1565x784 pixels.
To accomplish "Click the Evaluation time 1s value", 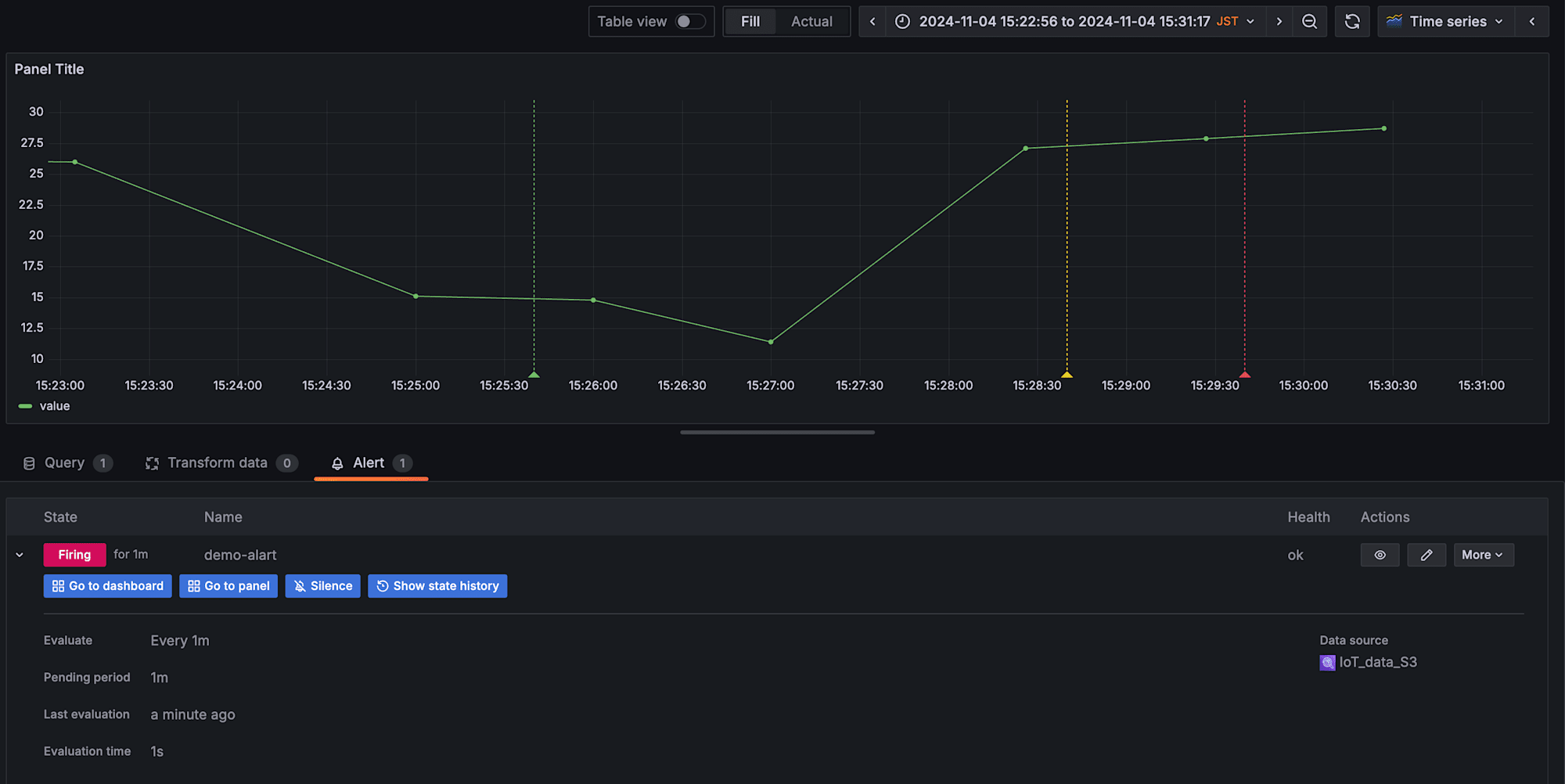I will (156, 751).
